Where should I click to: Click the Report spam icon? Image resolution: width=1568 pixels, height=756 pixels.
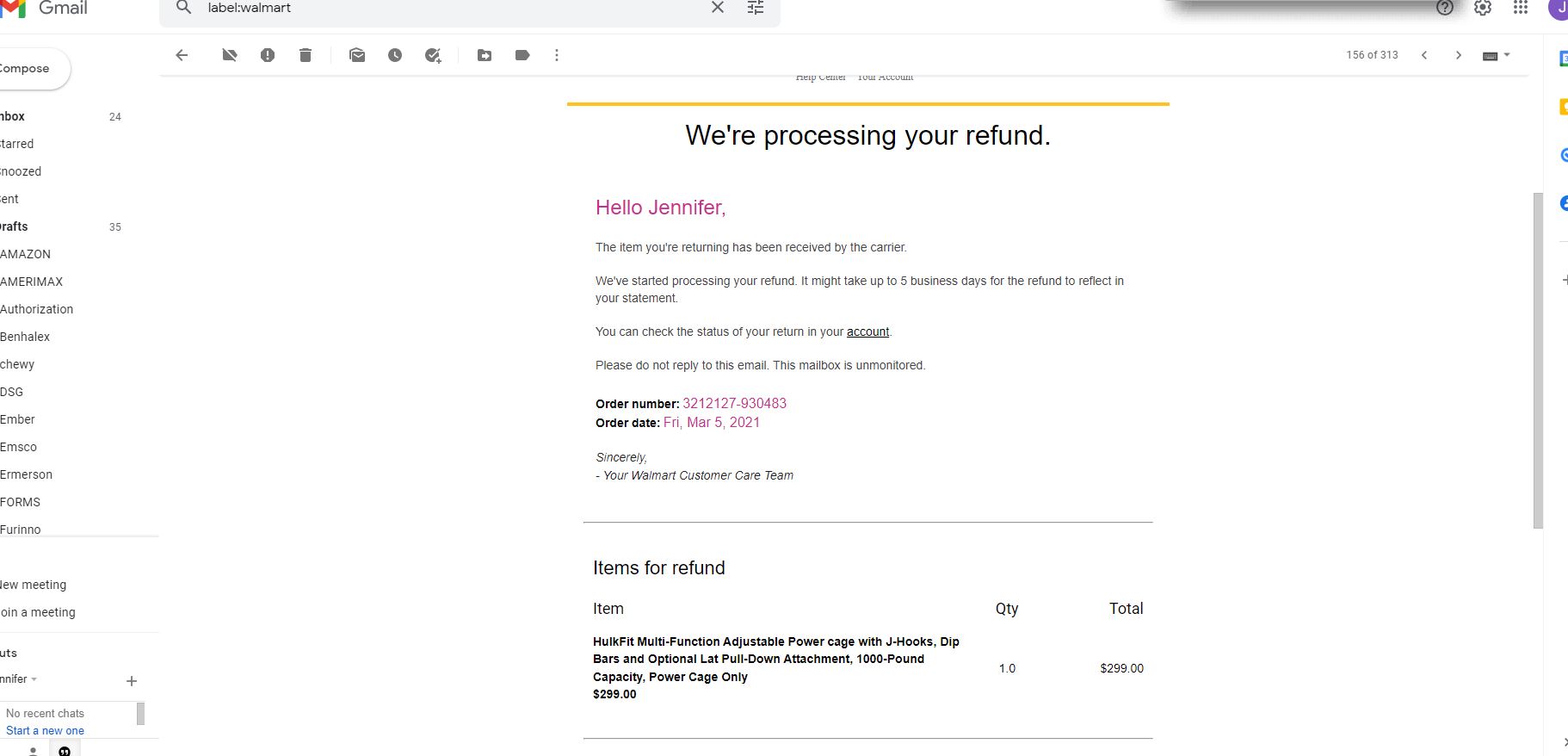click(268, 55)
